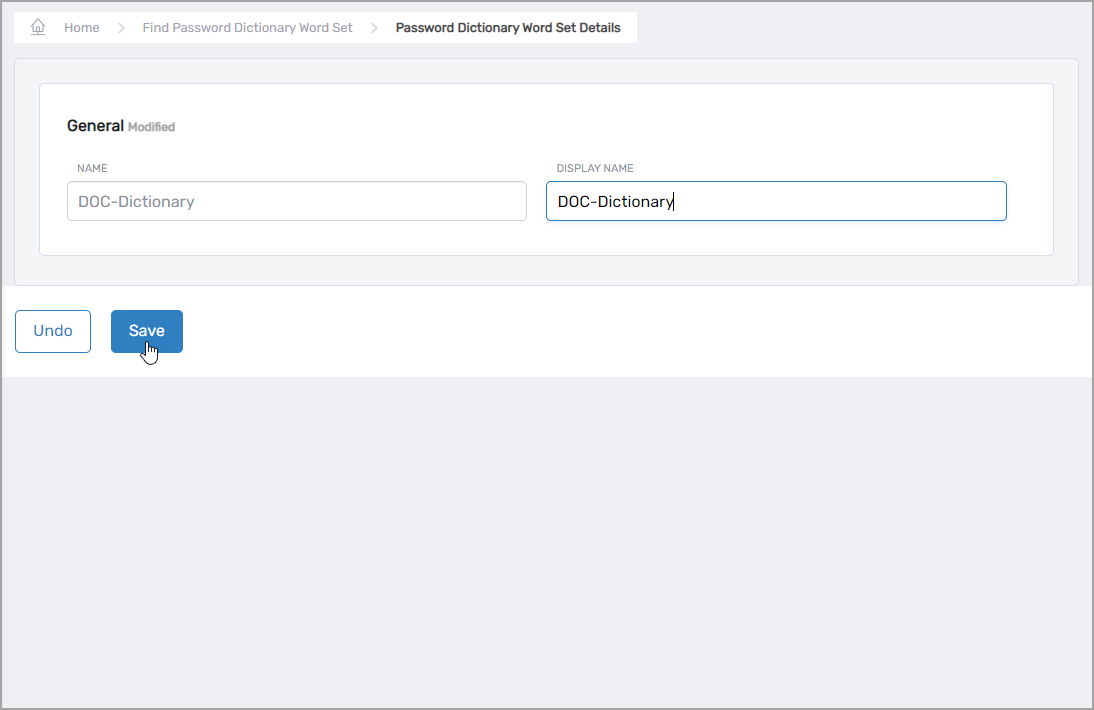This screenshot has height=710, width=1094.
Task: Click the disabled Name input field
Action: pyautogui.click(x=400, y=201)
